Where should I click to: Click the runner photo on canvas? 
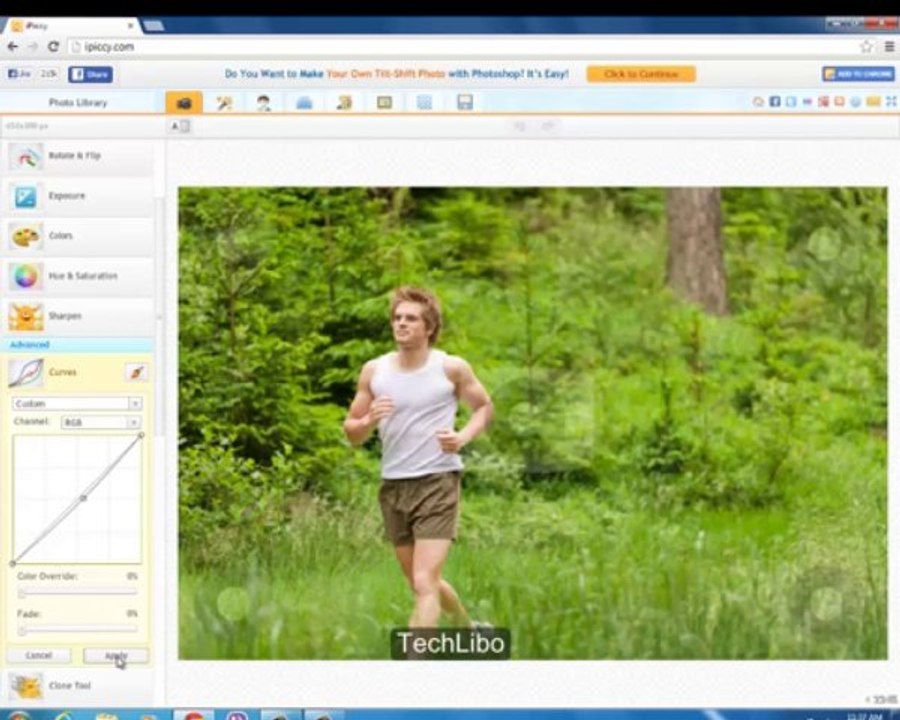pyautogui.click(x=533, y=423)
